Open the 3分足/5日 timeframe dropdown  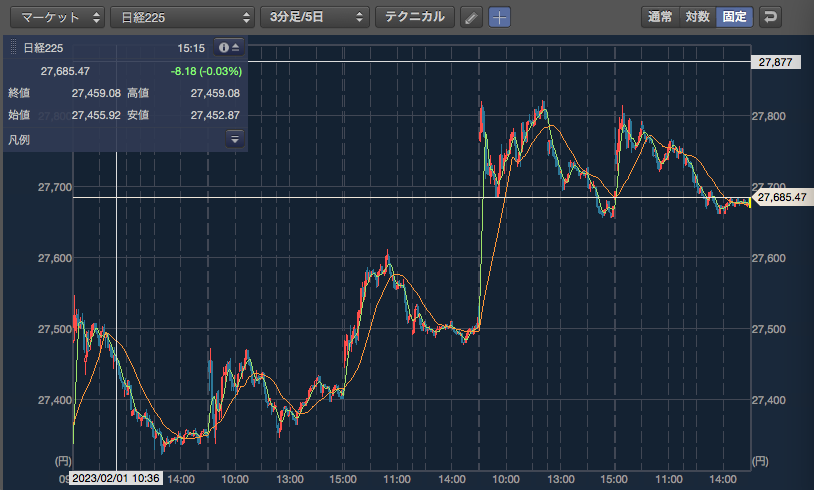315,17
